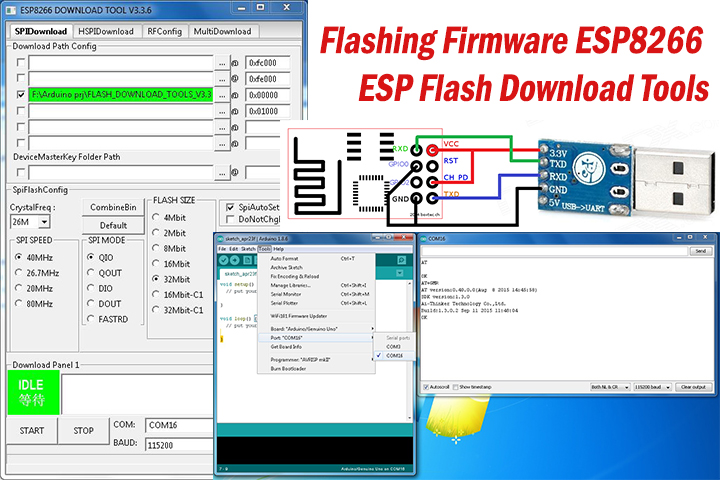720x480 pixels.
Task: Open the Arduino tab options arrow
Action: point(400,273)
